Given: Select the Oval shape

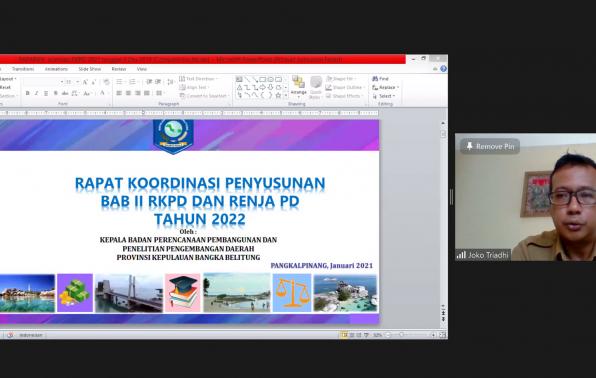Looking at the screenshot, I should pyautogui.click(x=271, y=79).
